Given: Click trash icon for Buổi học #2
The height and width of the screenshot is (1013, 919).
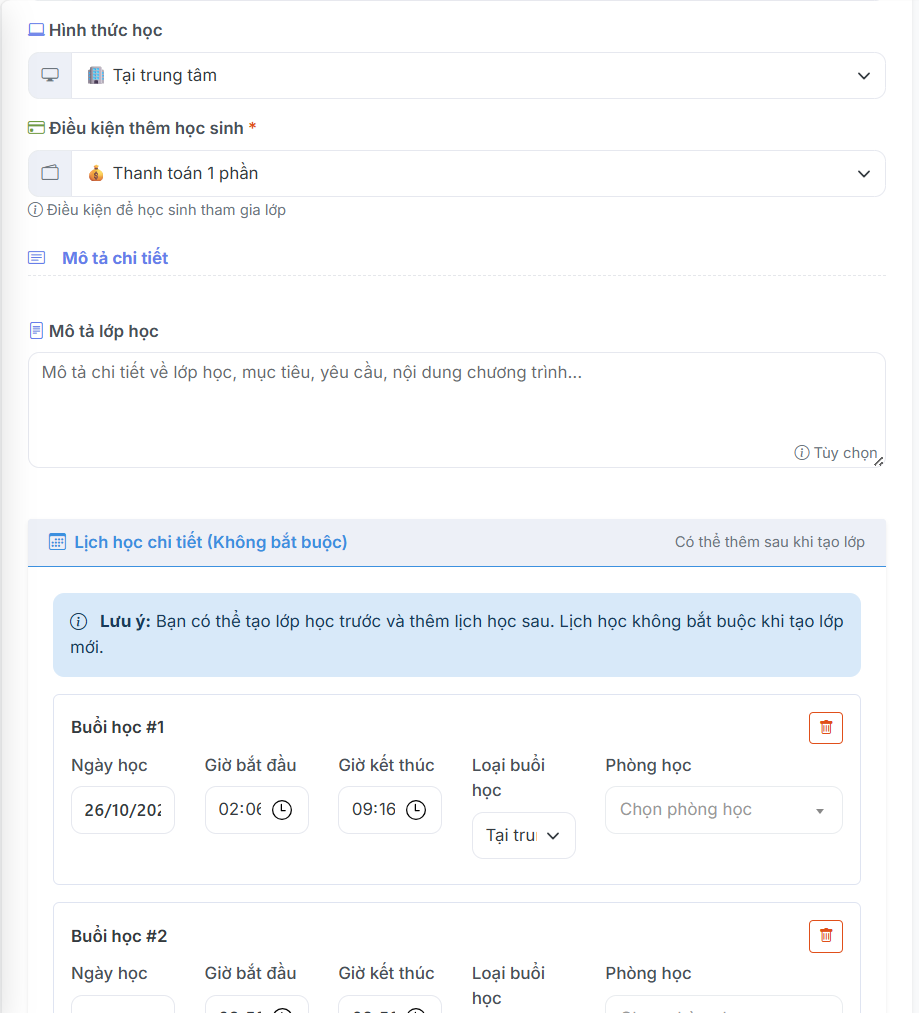Looking at the screenshot, I should coord(825,936).
